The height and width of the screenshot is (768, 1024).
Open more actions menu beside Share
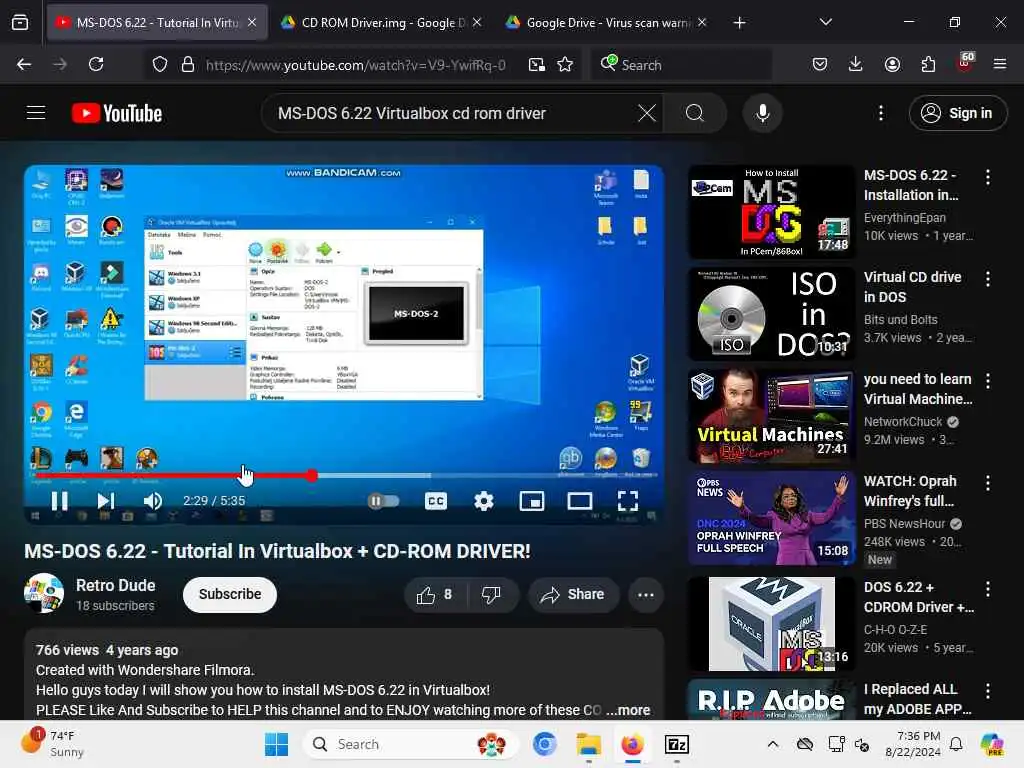tap(646, 595)
